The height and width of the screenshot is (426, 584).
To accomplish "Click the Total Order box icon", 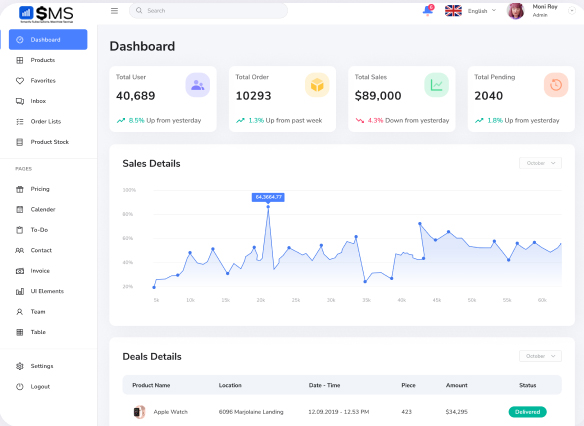I will coord(317,85).
